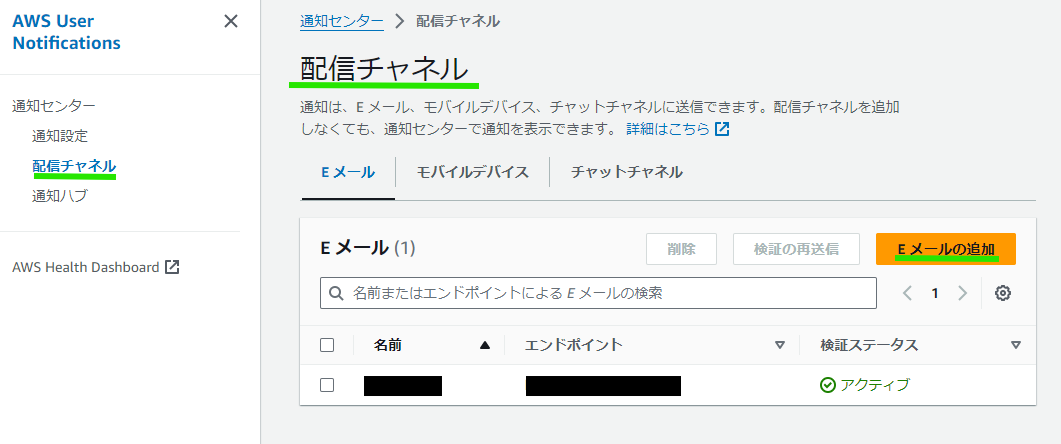Switch to the チャットチャネル tab
Image resolution: width=1061 pixels, height=444 pixels.
(627, 173)
